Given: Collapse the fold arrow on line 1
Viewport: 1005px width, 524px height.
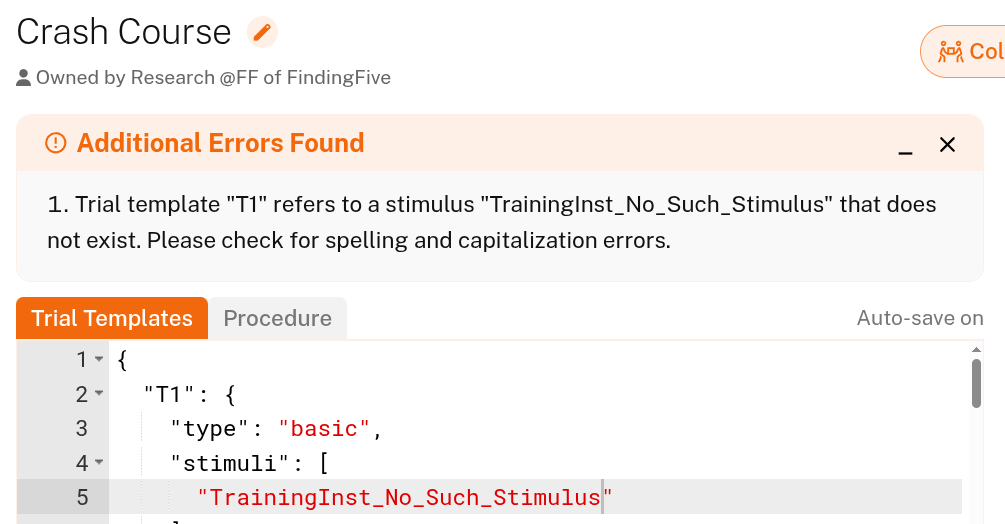Looking at the screenshot, I should pos(99,360).
